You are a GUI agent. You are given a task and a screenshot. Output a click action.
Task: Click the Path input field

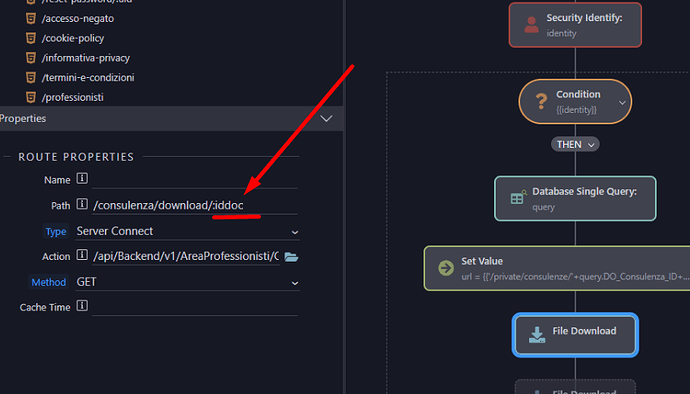coord(195,206)
